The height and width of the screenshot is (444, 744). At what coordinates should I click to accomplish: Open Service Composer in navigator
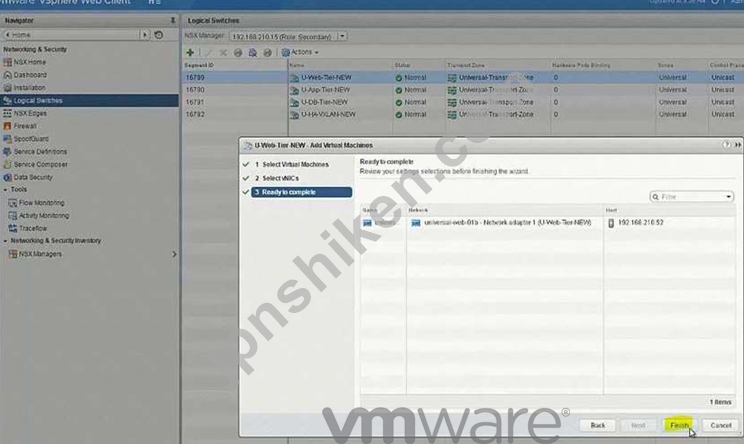point(40,165)
